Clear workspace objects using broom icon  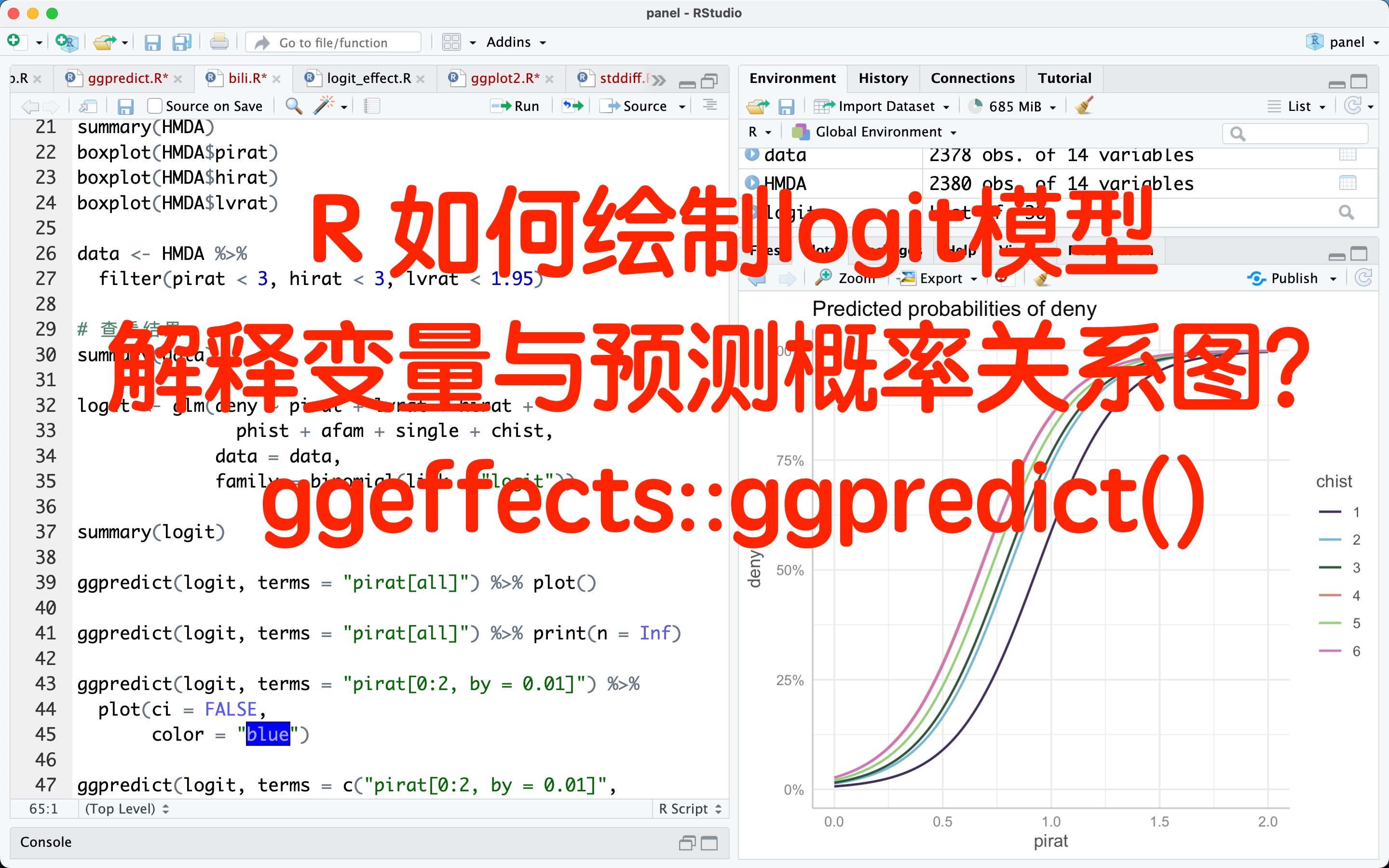[1084, 106]
